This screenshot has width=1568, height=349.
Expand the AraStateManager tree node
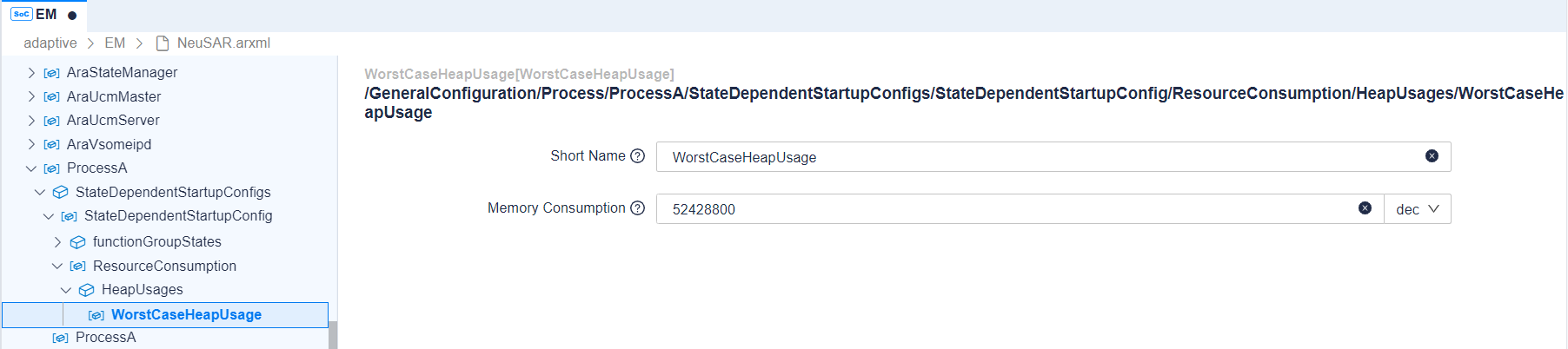point(31,73)
